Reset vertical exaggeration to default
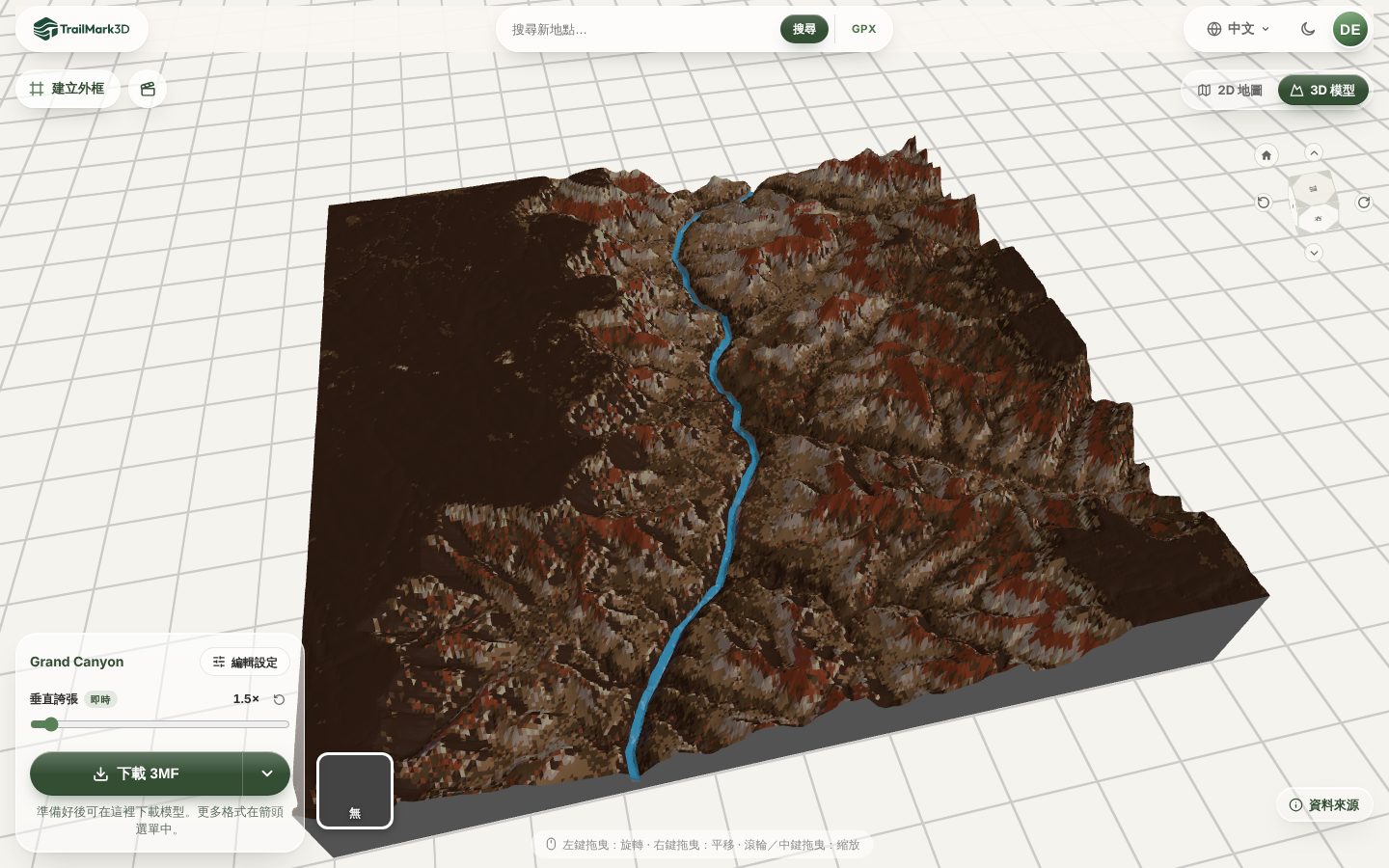Image resolution: width=1389 pixels, height=868 pixels. (x=279, y=699)
